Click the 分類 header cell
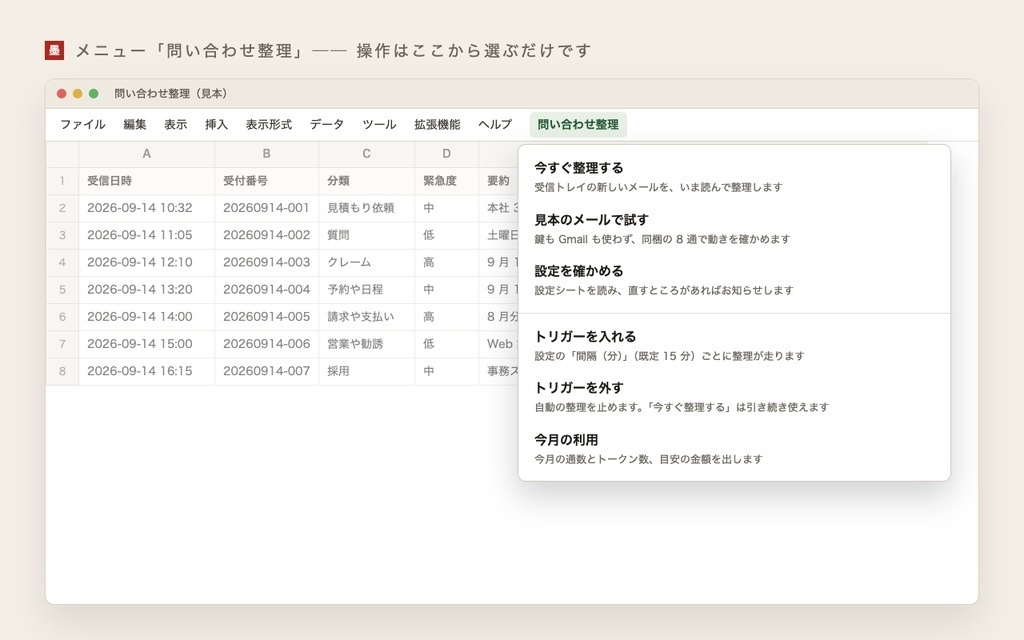Viewport: 1024px width, 640px height. 366,181
